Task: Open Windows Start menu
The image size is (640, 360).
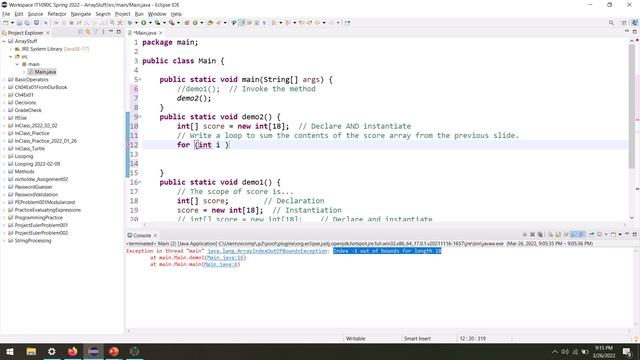Action: 10,351
